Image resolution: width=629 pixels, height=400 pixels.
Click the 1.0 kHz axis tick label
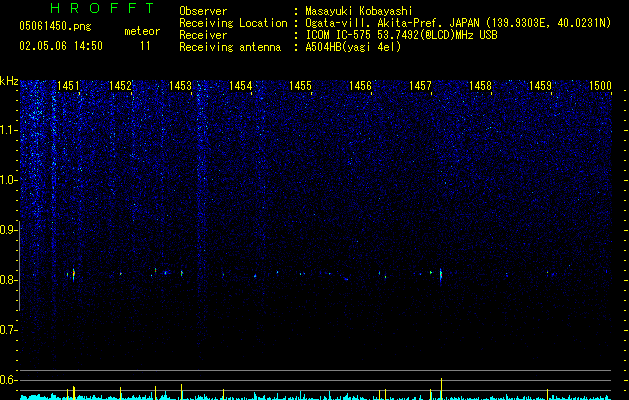[x=8, y=180]
